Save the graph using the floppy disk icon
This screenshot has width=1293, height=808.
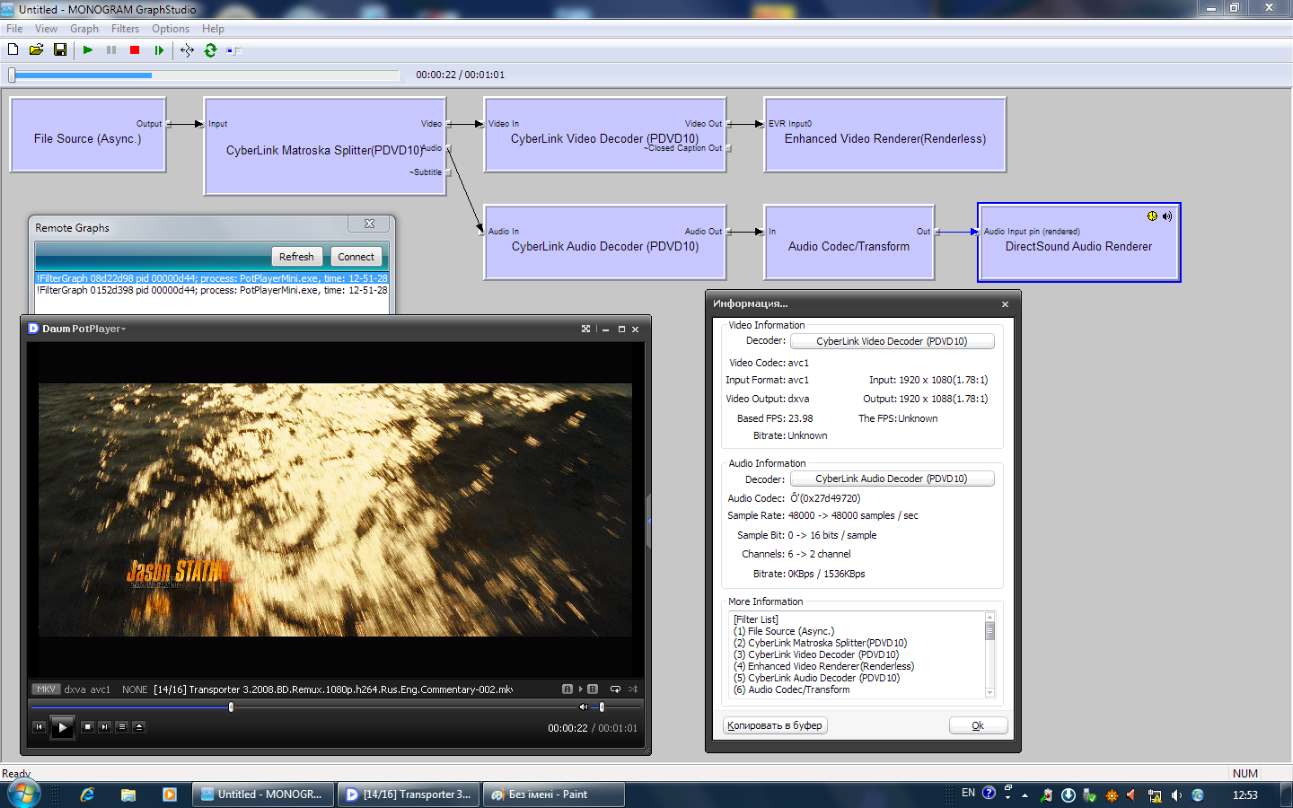pyautogui.click(x=60, y=50)
